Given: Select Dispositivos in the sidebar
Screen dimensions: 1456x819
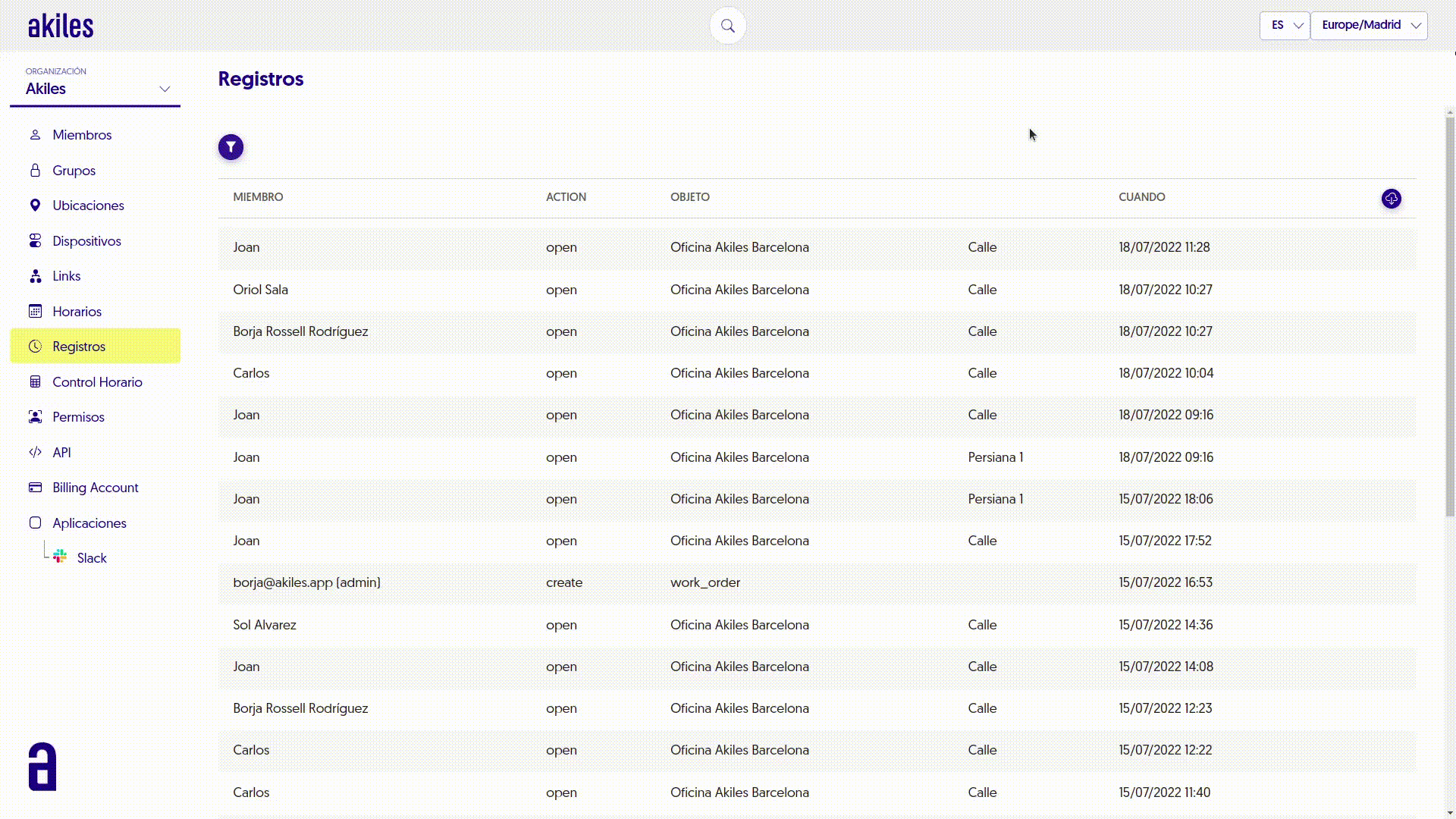Looking at the screenshot, I should pos(86,241).
